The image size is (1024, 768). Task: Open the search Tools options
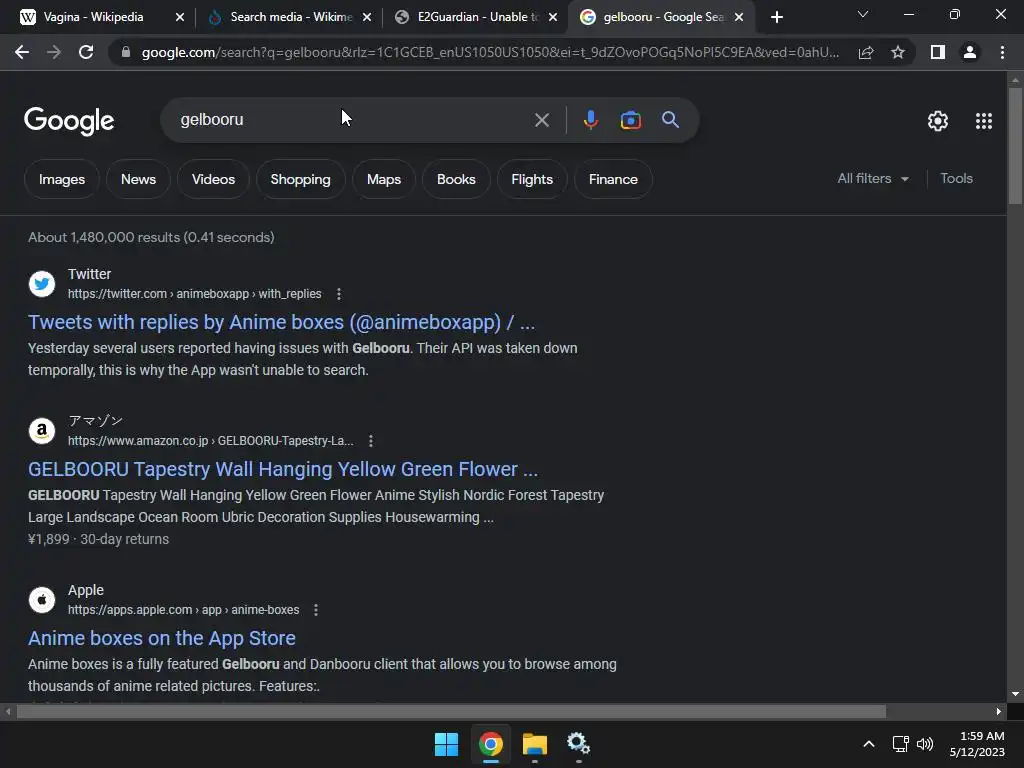tap(956, 178)
